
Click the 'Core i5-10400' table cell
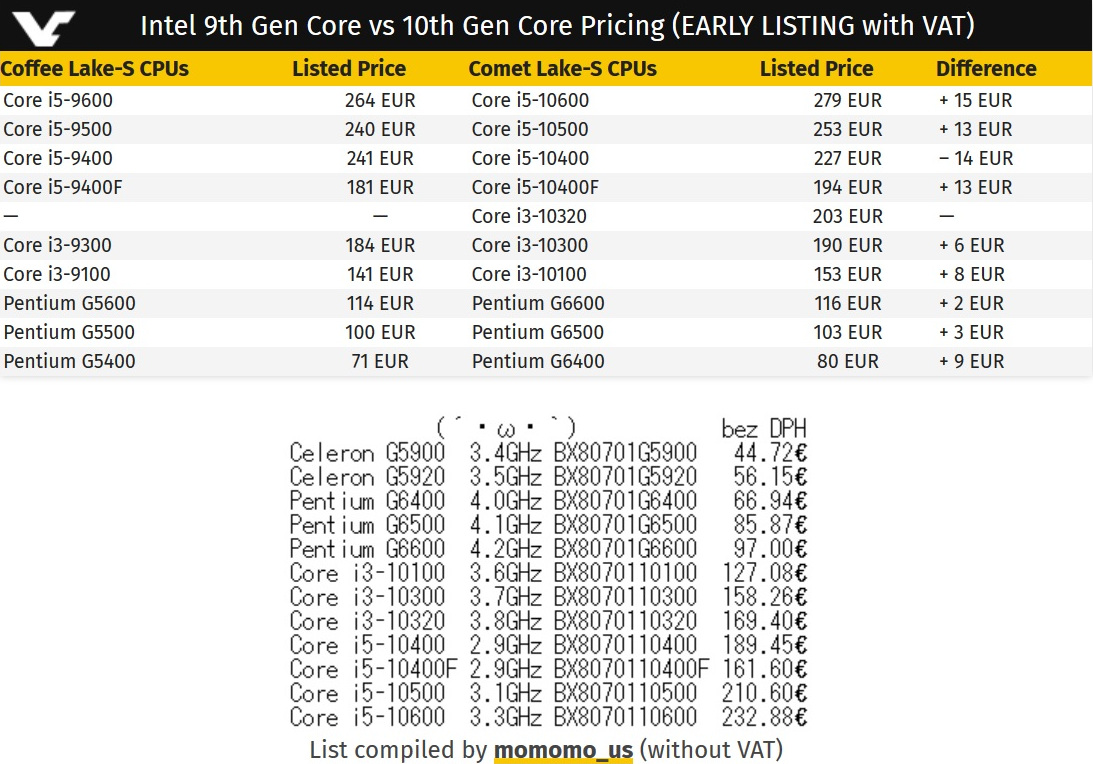point(530,158)
